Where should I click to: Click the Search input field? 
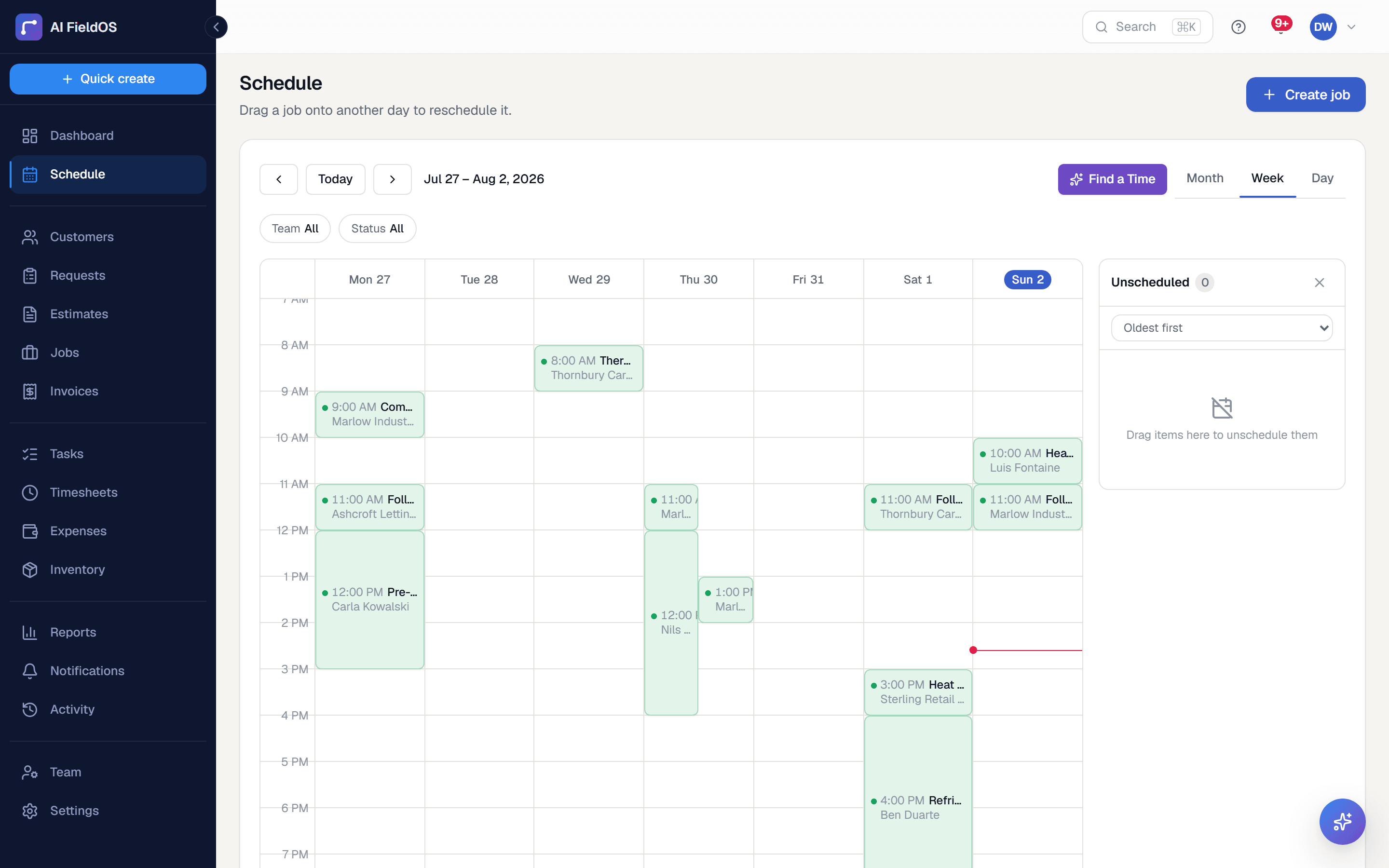tap(1147, 27)
